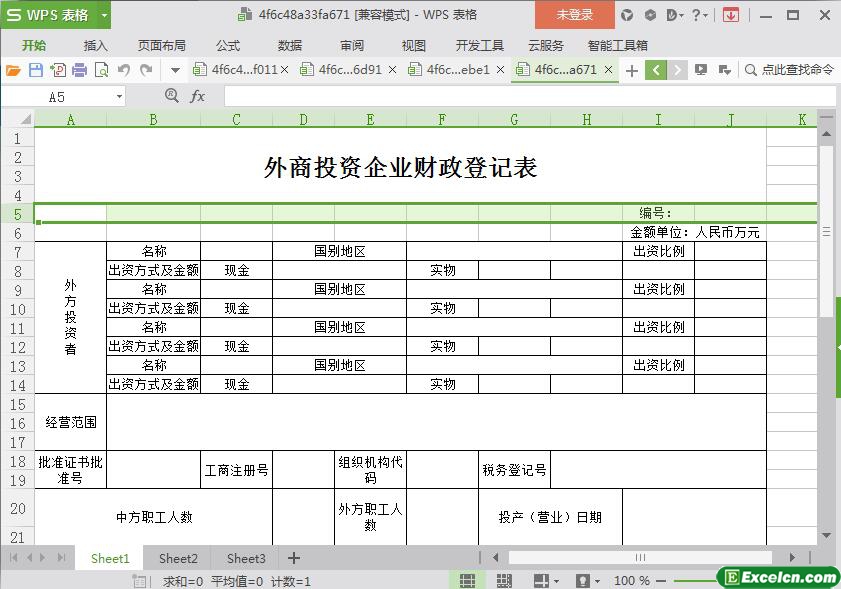Switch to Page Break preview view icon
Image resolution: width=841 pixels, height=589 pixels.
[x=504, y=580]
